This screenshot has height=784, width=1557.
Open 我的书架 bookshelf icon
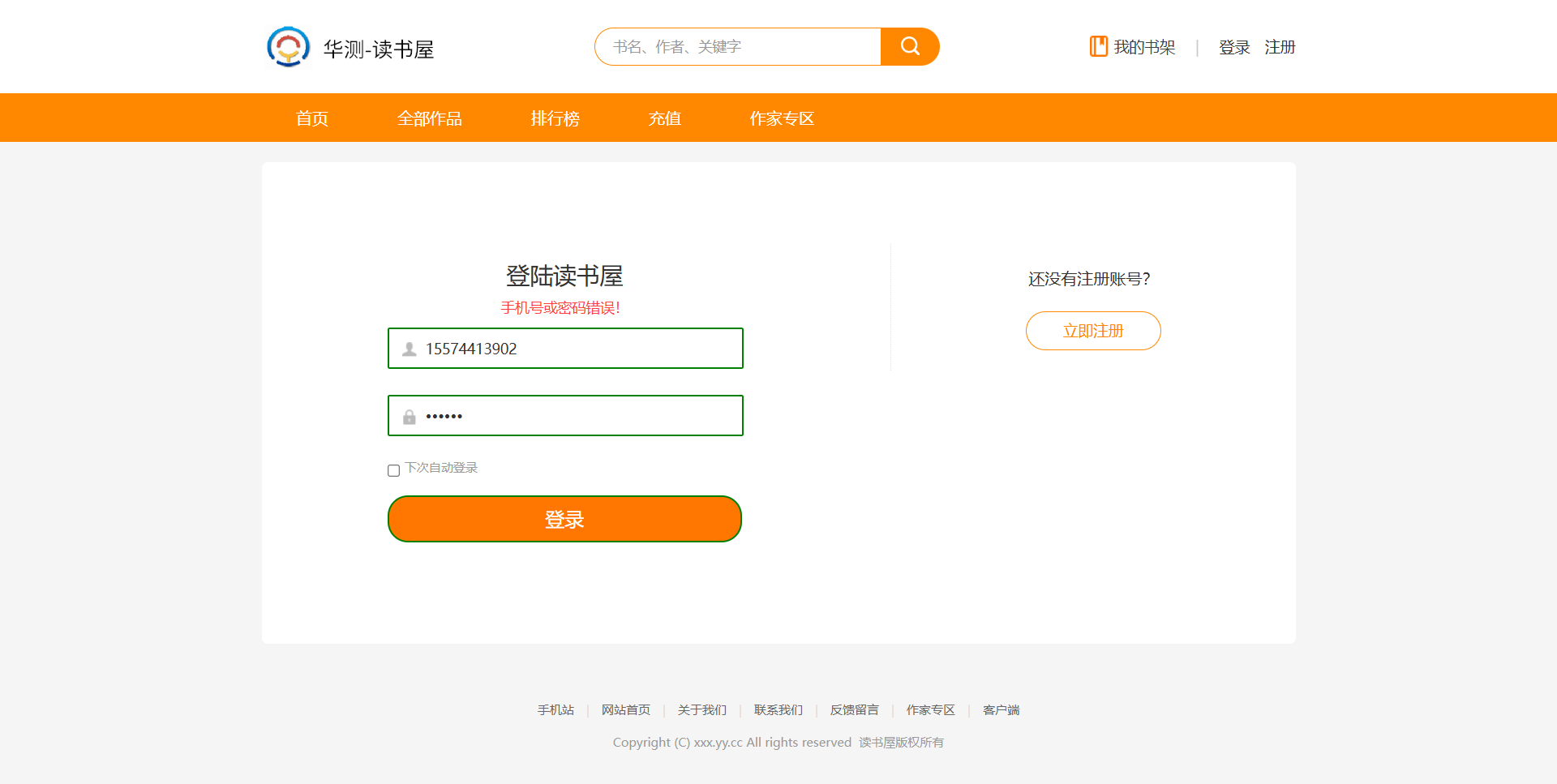point(1098,46)
